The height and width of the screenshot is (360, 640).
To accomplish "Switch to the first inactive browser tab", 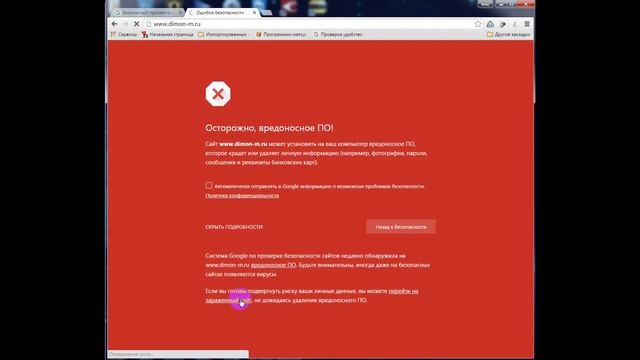I will click(147, 13).
